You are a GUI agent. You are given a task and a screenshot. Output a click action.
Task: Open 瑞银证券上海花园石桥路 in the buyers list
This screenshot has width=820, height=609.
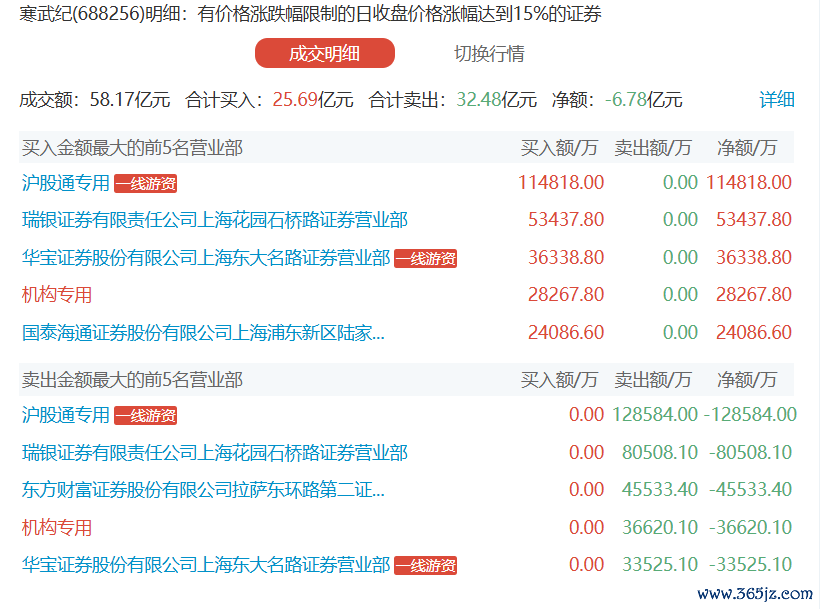(x=214, y=220)
